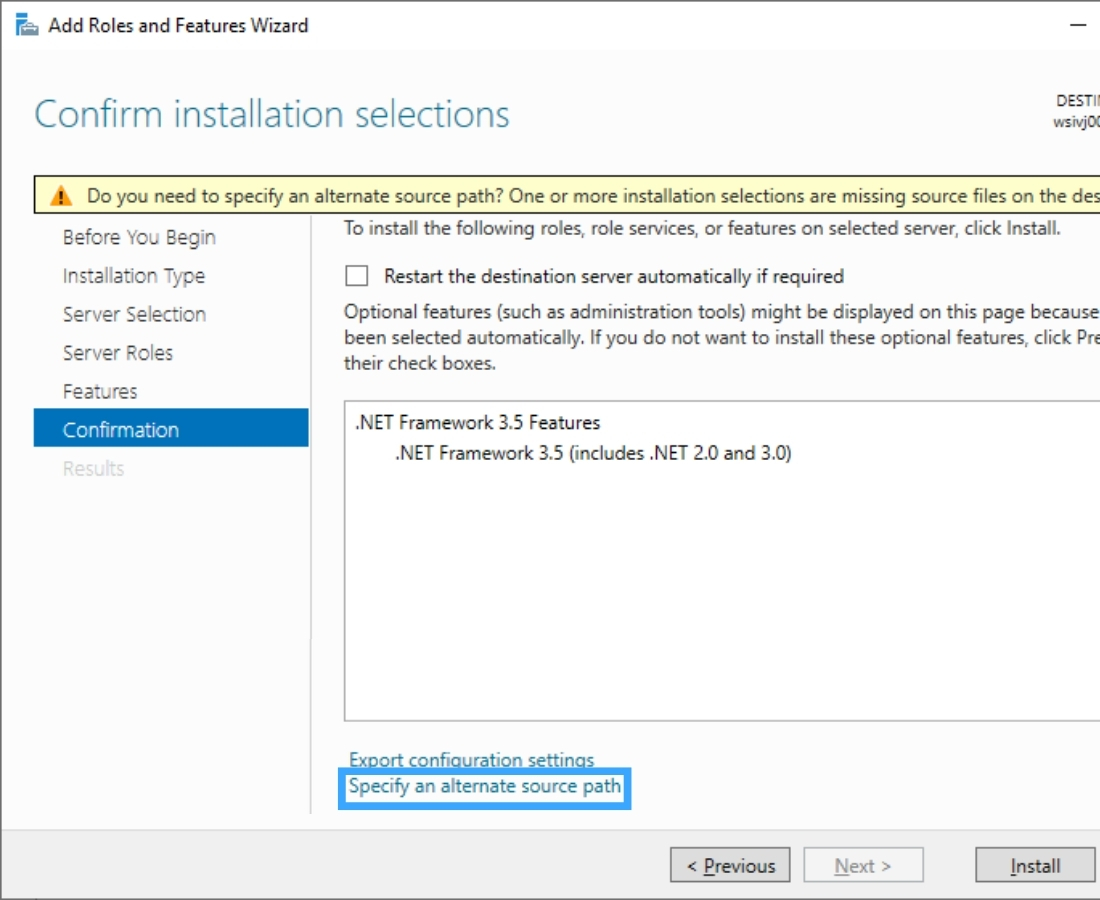Viewport: 1100px width, 900px height.
Task: Click the greyed-out Results step
Action: click(93, 468)
